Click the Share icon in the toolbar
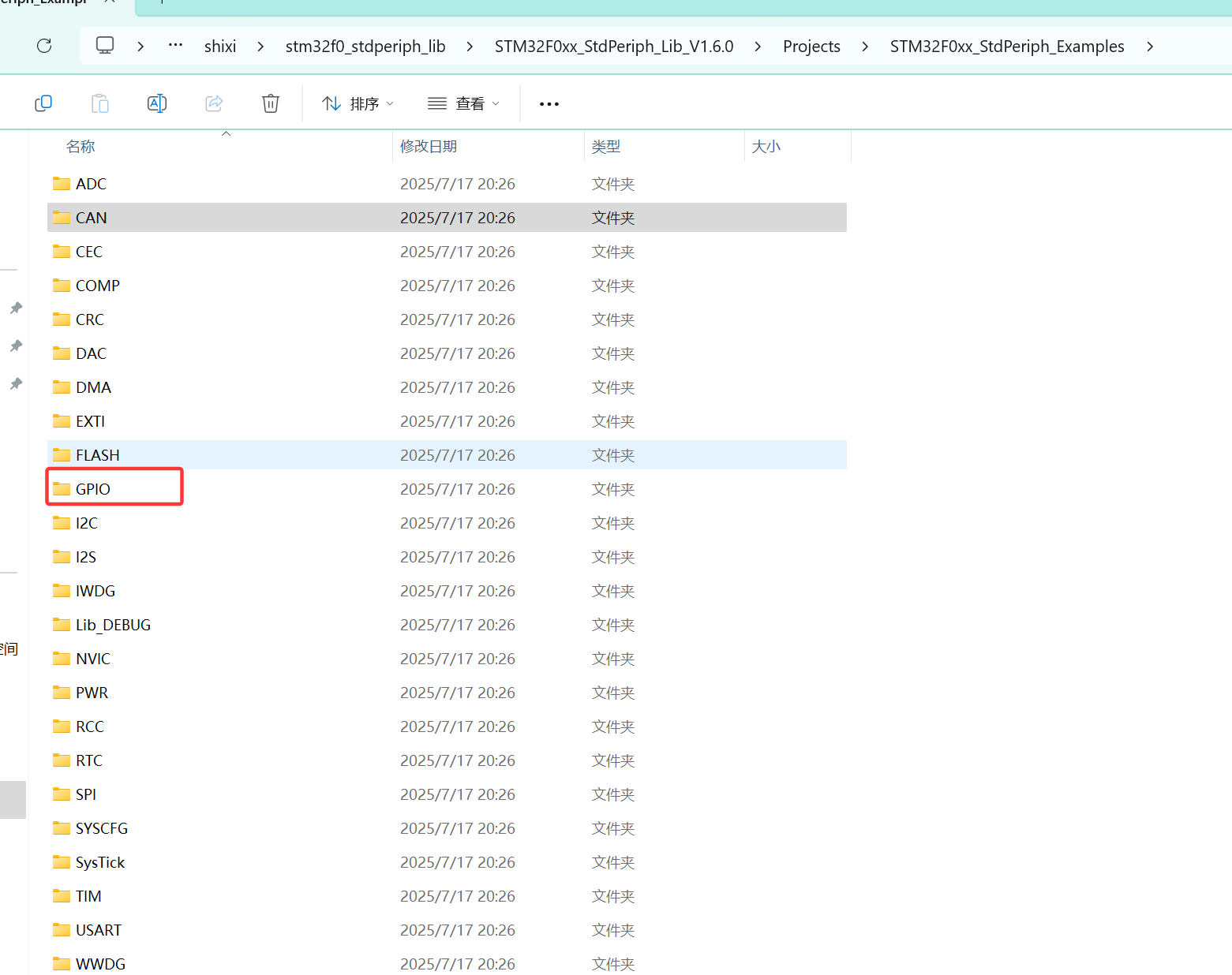Viewport: 1232px width, 975px height. click(214, 103)
